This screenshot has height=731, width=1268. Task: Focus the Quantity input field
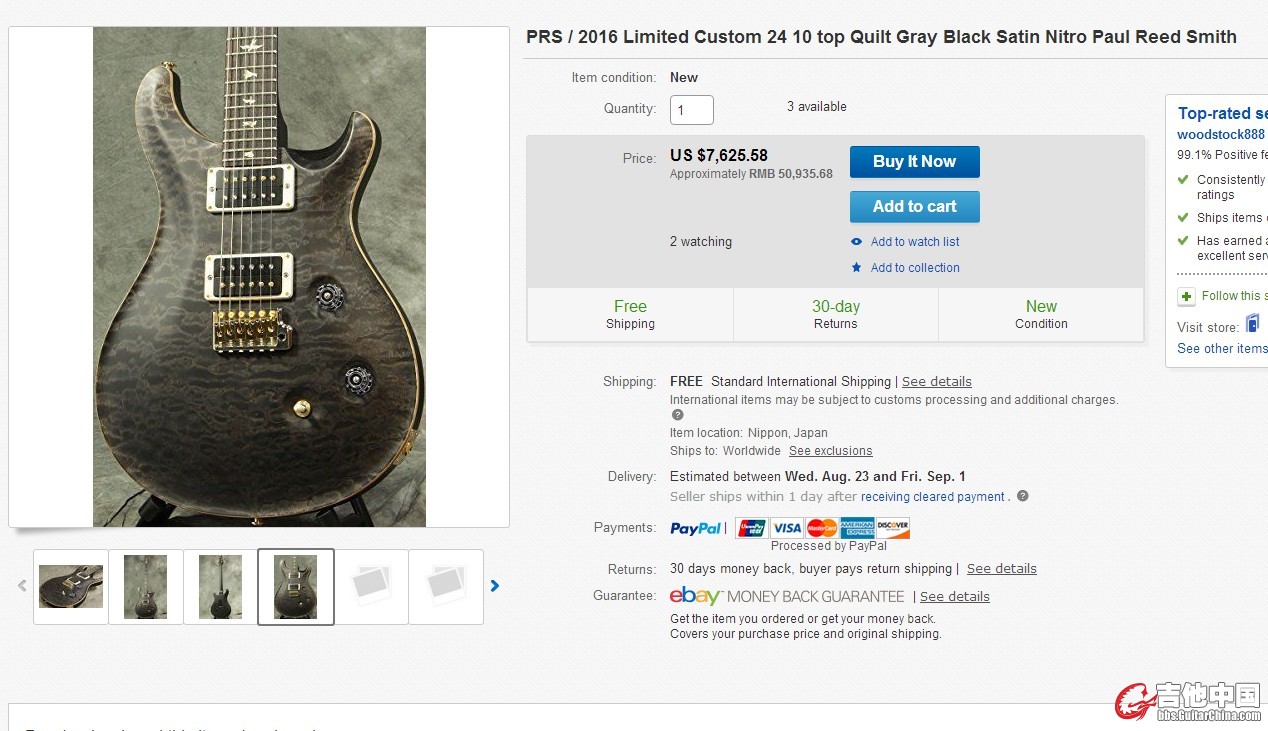[x=691, y=110]
